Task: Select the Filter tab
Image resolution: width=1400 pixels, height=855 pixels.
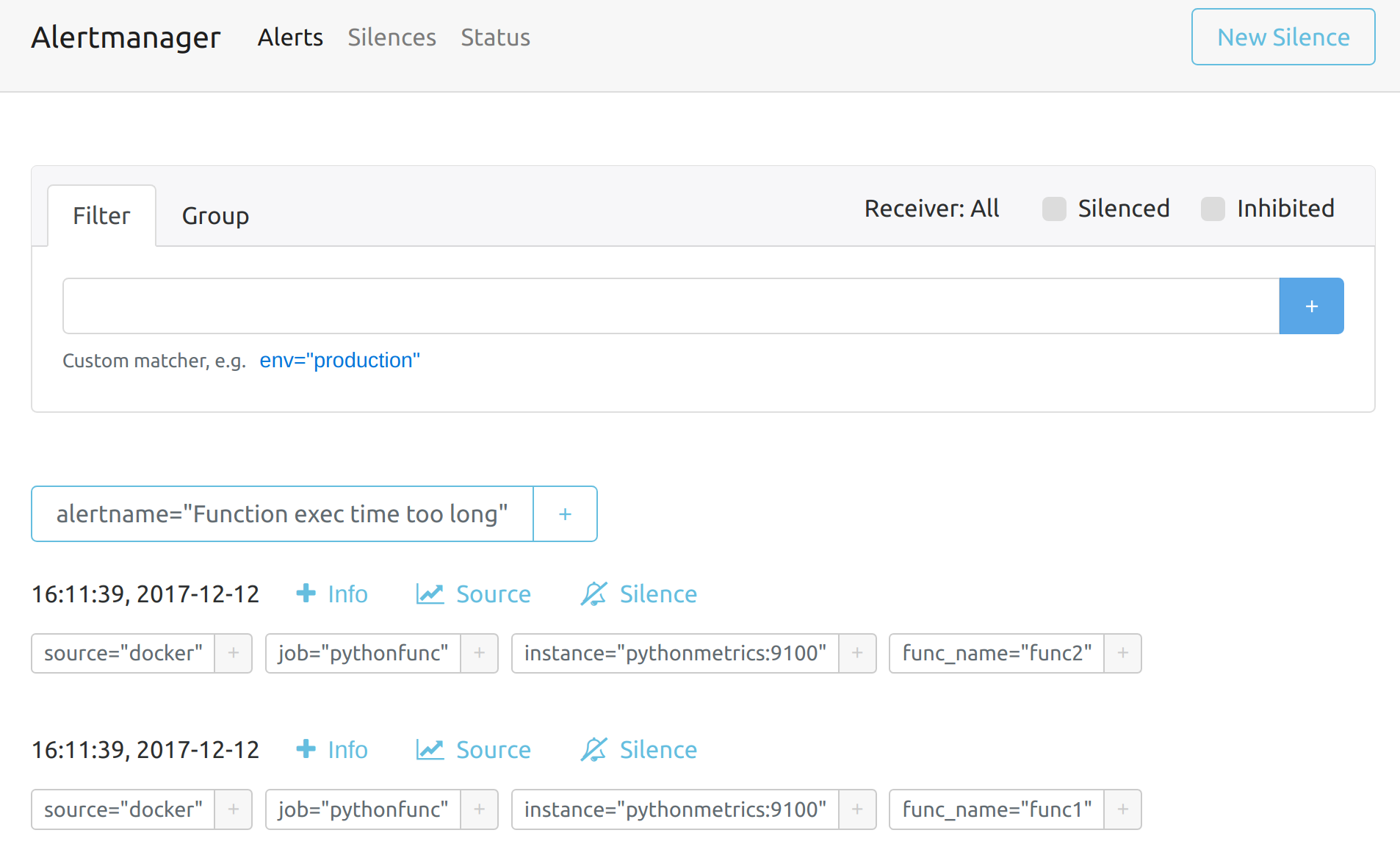Action: (x=101, y=216)
